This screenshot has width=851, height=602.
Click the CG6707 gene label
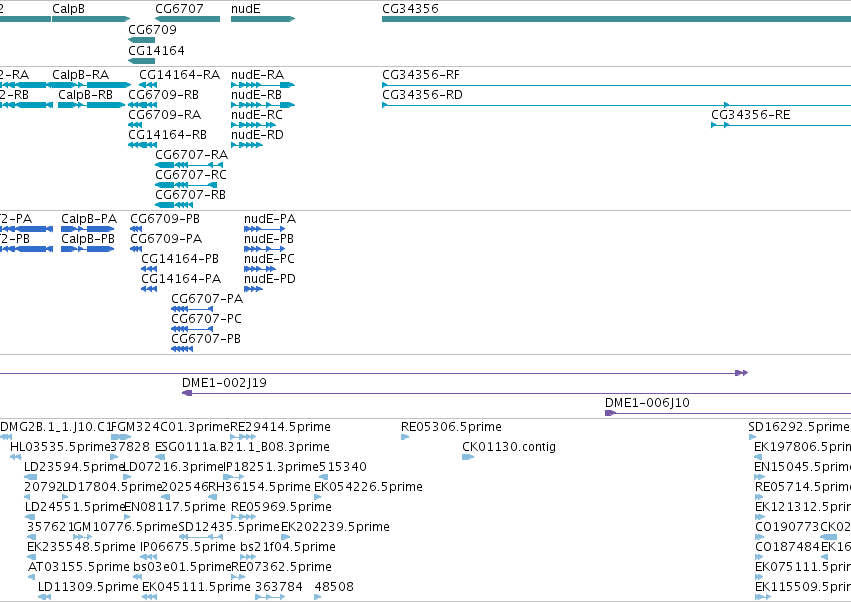(x=179, y=9)
